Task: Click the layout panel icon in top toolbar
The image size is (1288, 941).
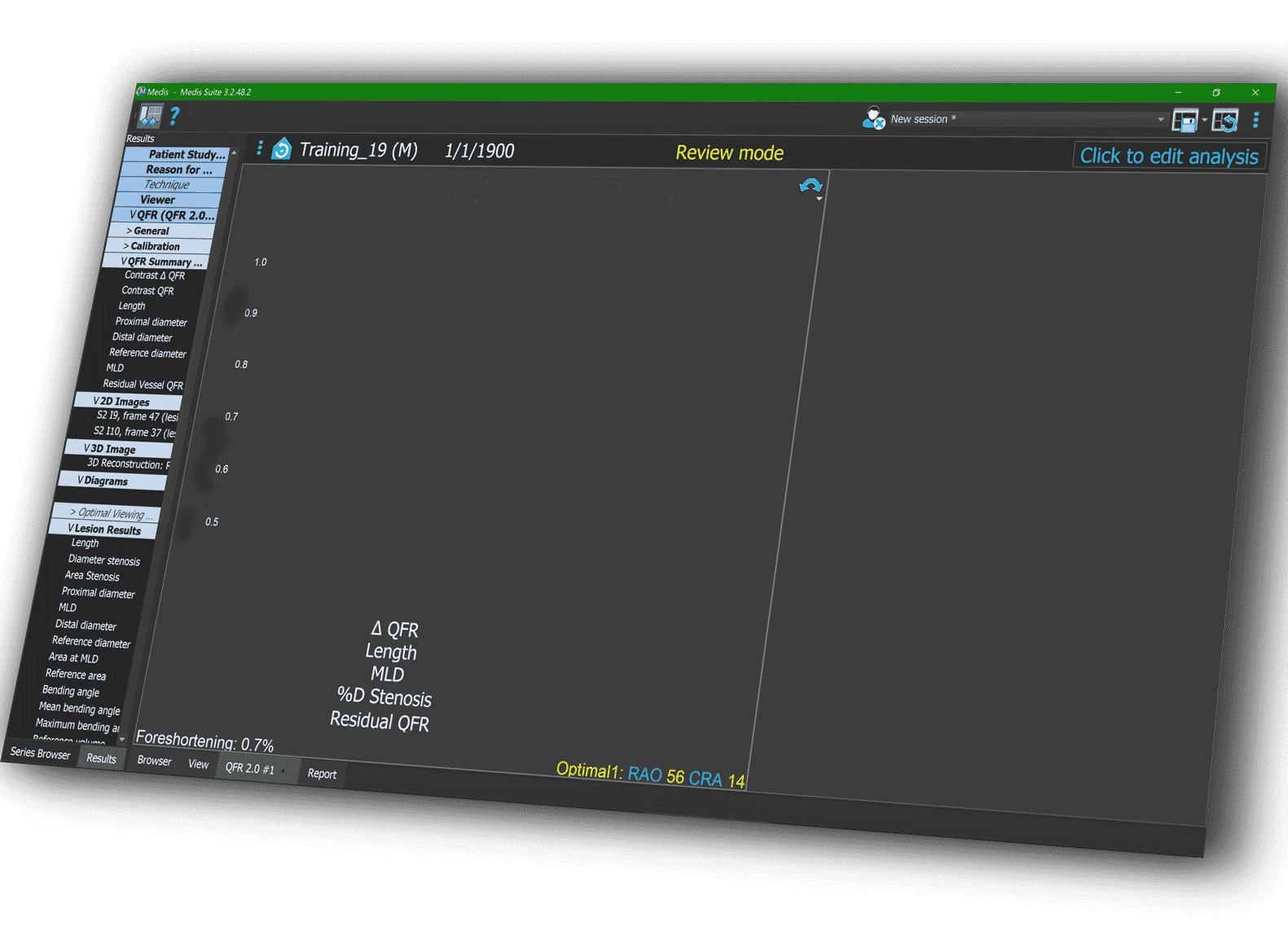Action: coord(150,117)
